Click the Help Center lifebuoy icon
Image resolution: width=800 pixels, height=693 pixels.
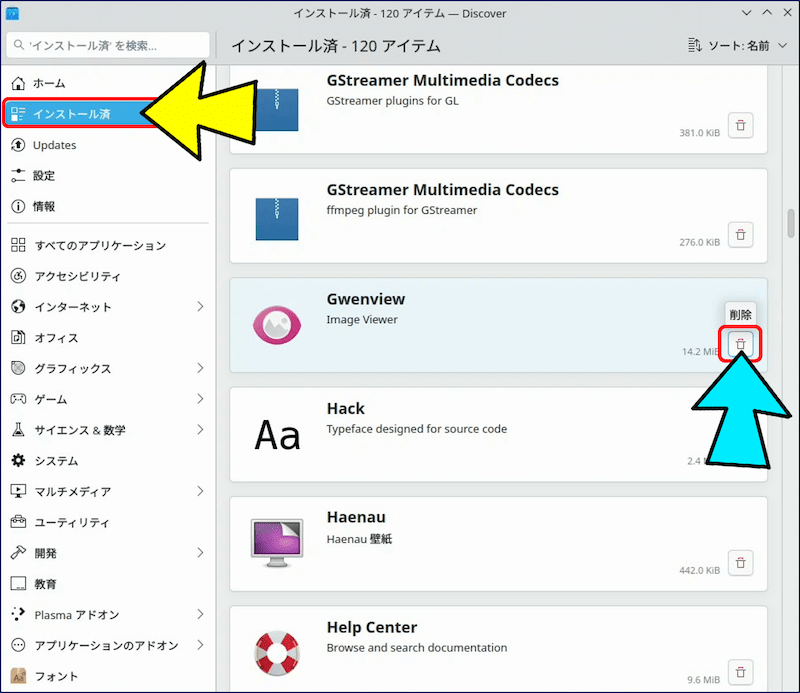(x=277, y=653)
